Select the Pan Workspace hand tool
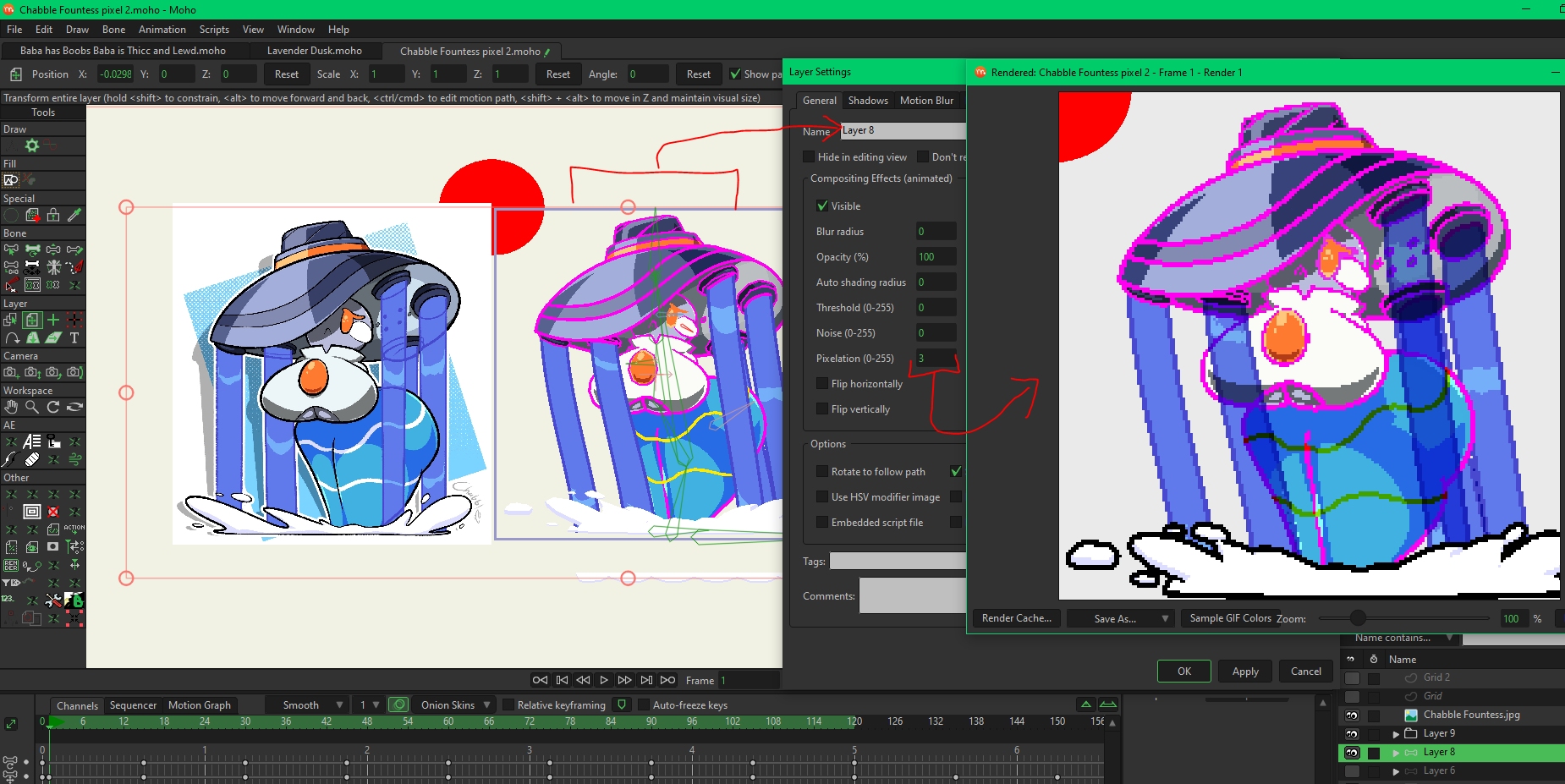The height and width of the screenshot is (784, 1565). pyautogui.click(x=11, y=407)
